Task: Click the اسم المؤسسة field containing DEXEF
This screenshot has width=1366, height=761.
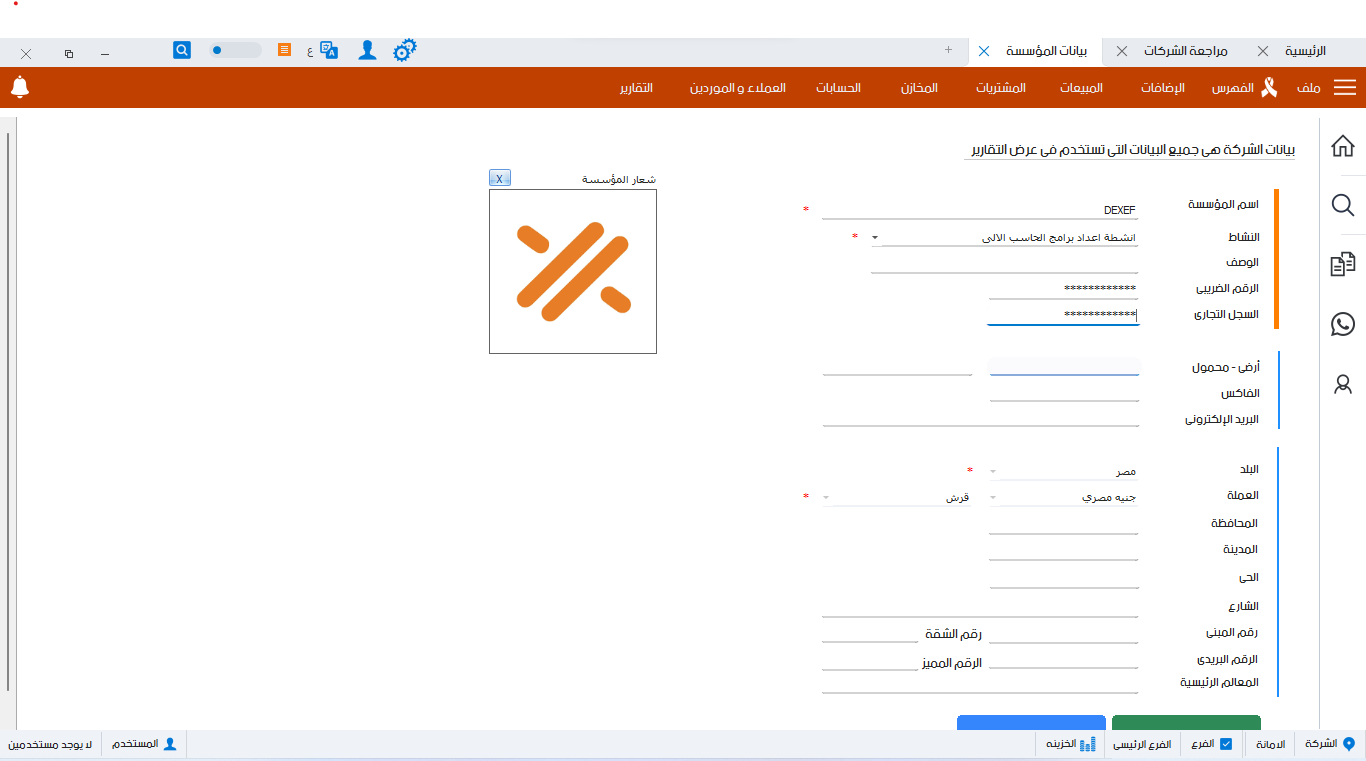Action: tap(980, 210)
